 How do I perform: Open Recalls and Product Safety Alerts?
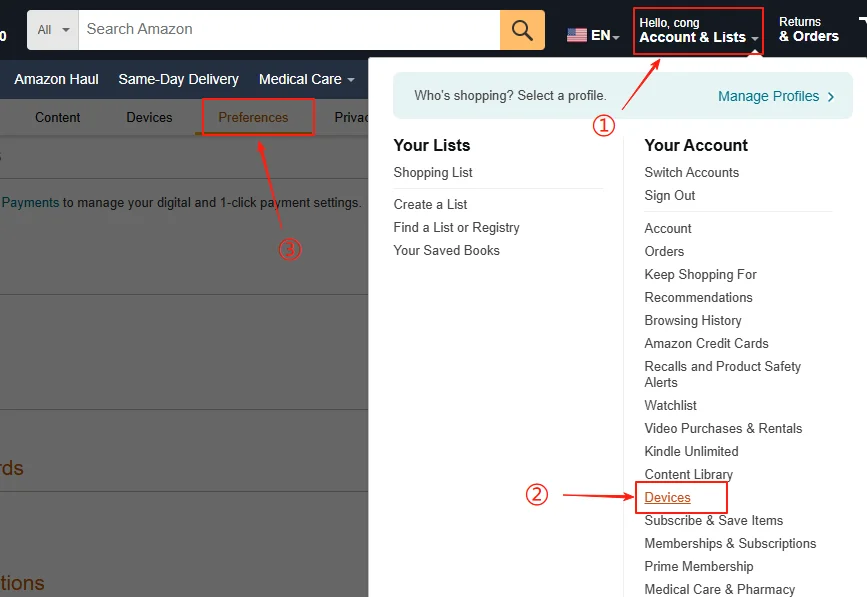click(x=723, y=374)
